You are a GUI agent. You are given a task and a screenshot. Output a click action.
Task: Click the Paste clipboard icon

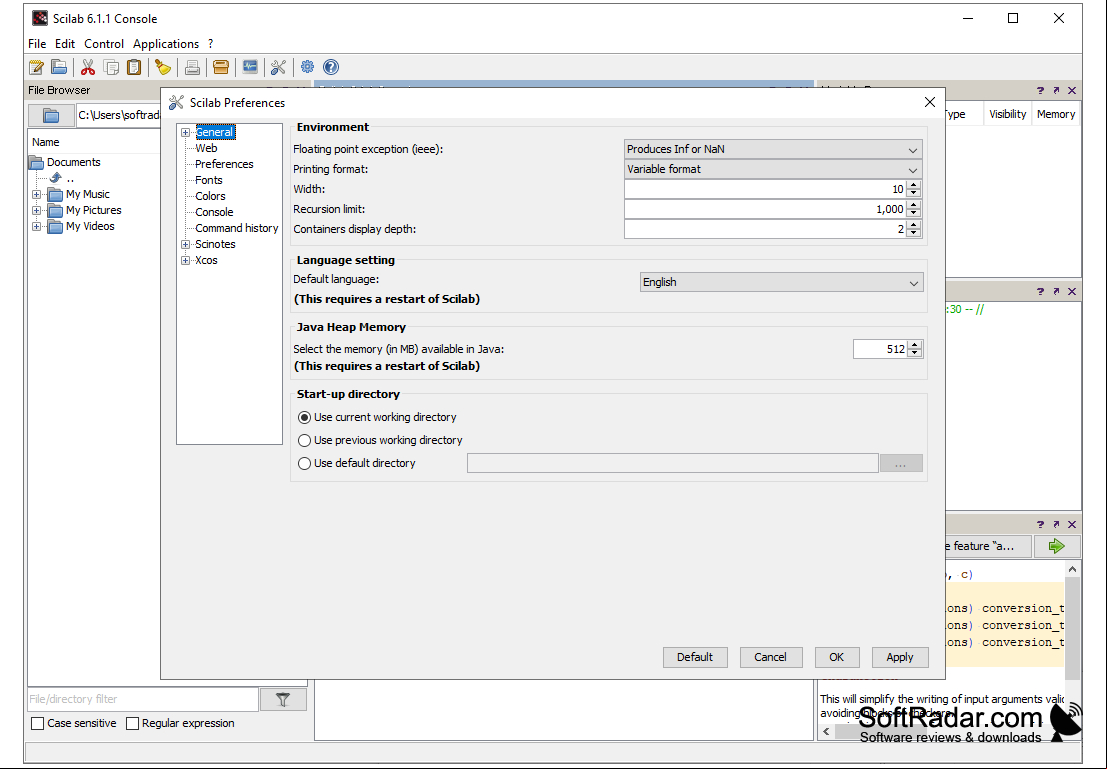133,67
